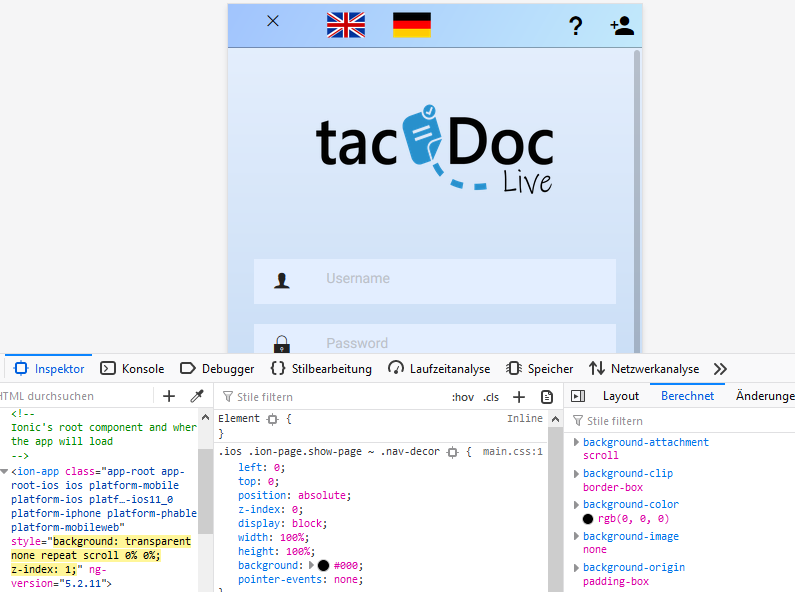Select the computed value 'border-box'
Viewport: 795px width, 592px height.
[613, 487]
